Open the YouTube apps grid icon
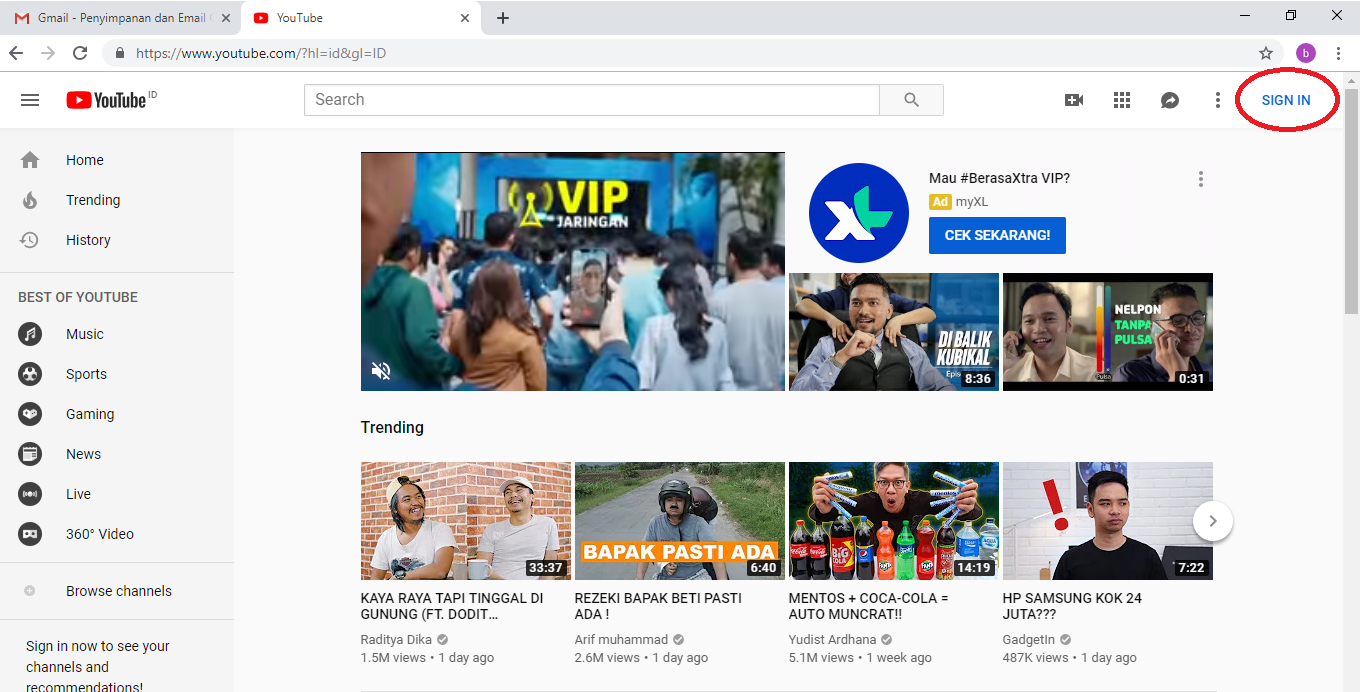This screenshot has width=1362, height=692. point(1121,99)
